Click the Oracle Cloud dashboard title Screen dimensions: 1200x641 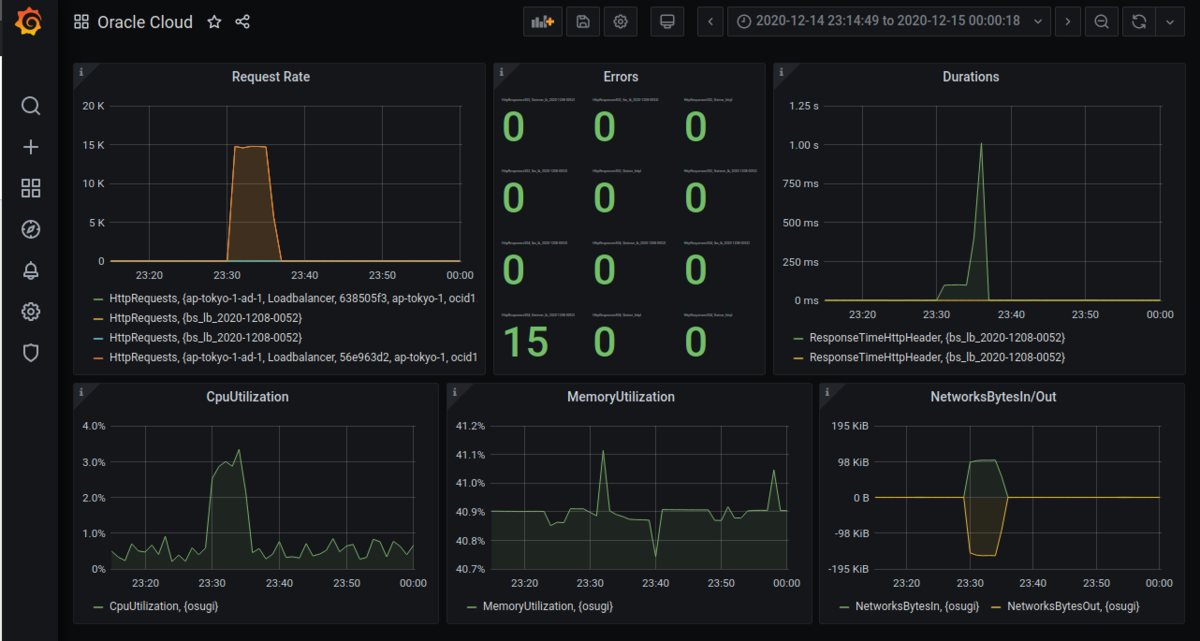tap(145, 22)
